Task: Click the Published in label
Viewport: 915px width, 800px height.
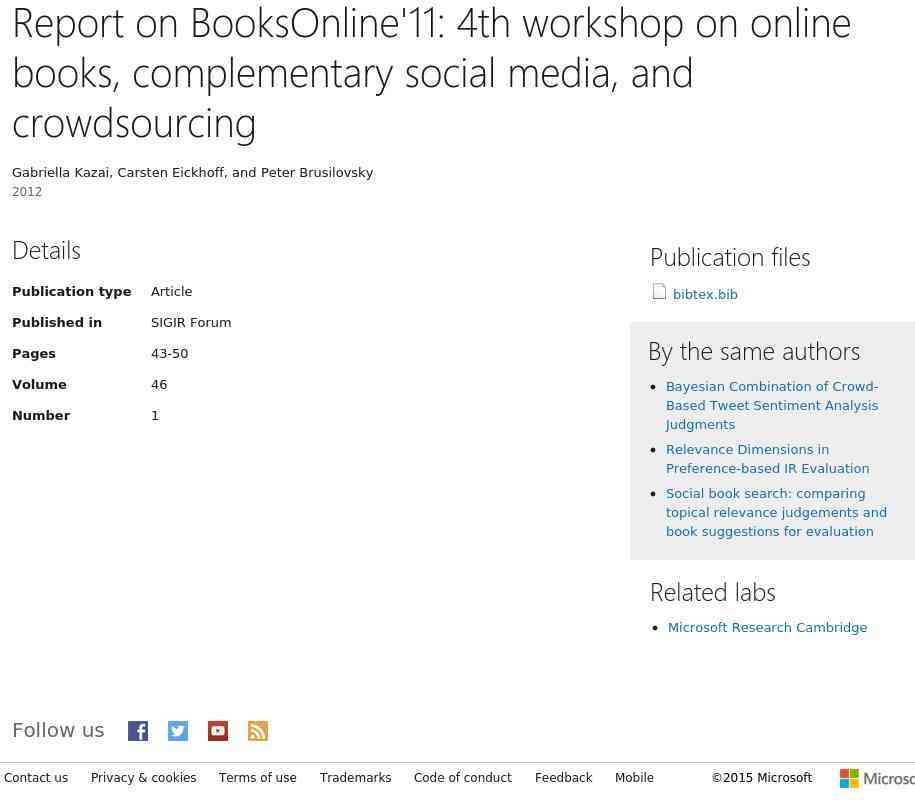Action: coord(57,323)
